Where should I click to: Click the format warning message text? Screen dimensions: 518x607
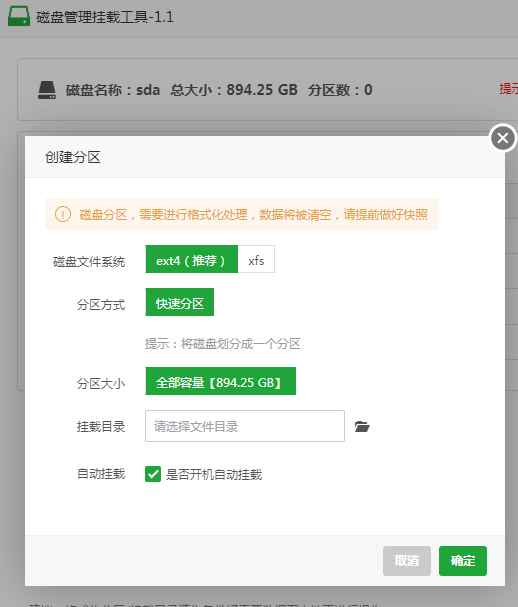(253, 214)
